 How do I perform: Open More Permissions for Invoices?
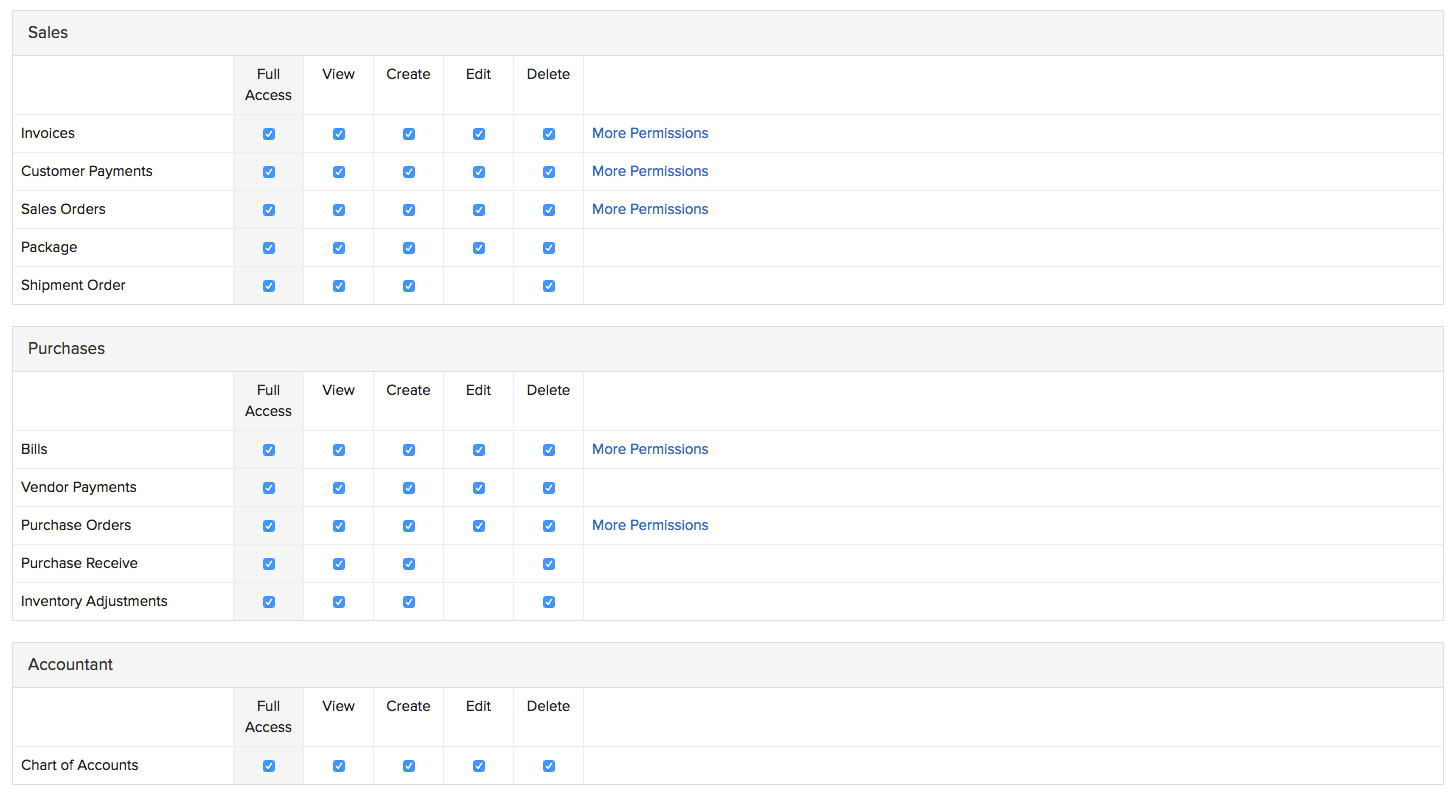click(x=650, y=133)
